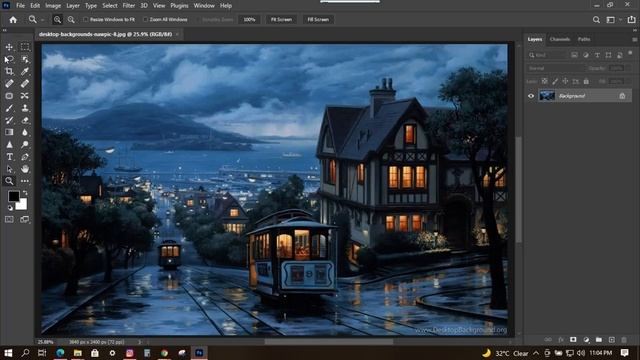Select the Eyedropper tool
640x360 pixels.
click(x=25, y=71)
